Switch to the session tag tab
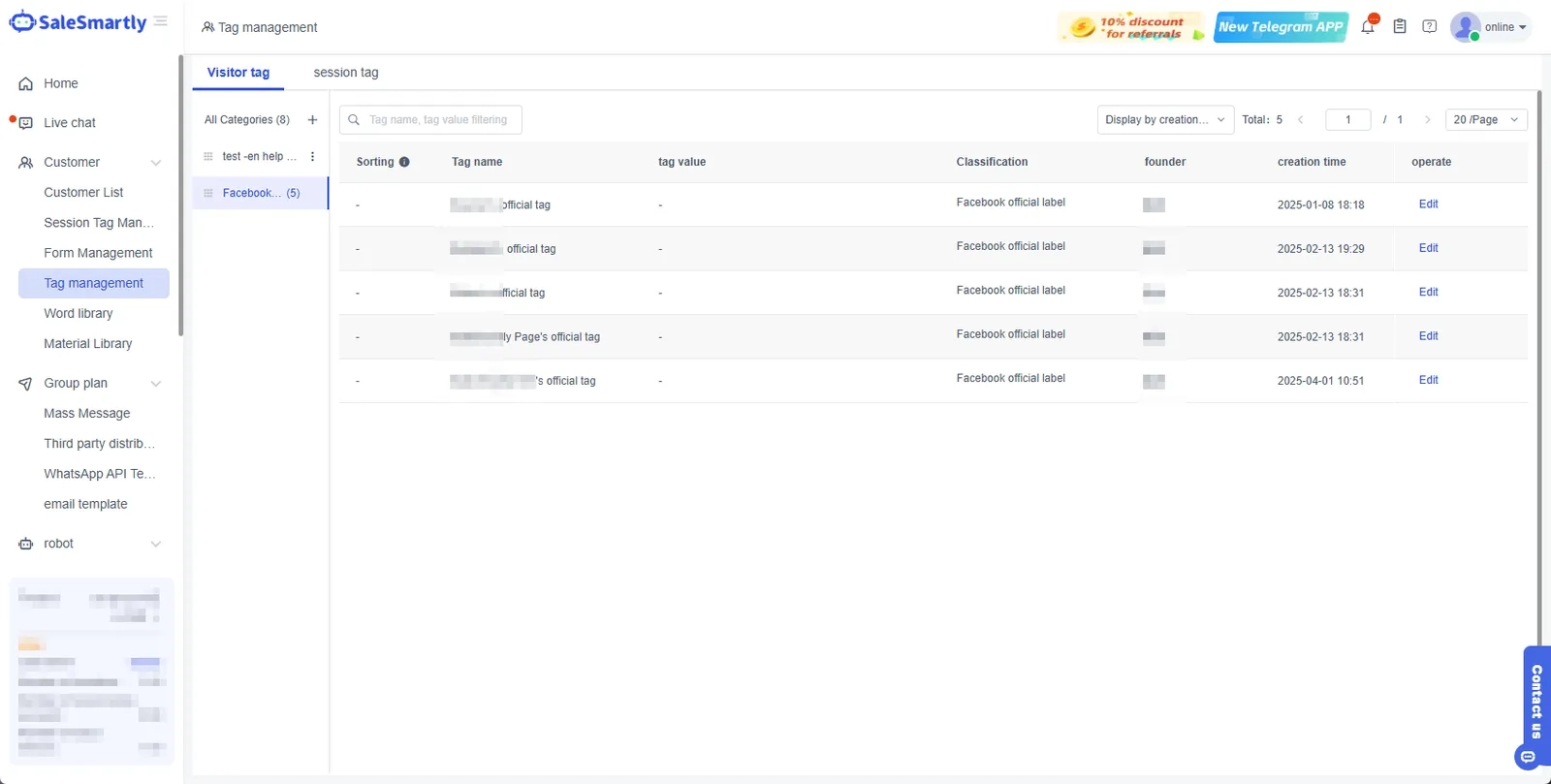Screen dimensions: 1551x784 click(x=346, y=73)
